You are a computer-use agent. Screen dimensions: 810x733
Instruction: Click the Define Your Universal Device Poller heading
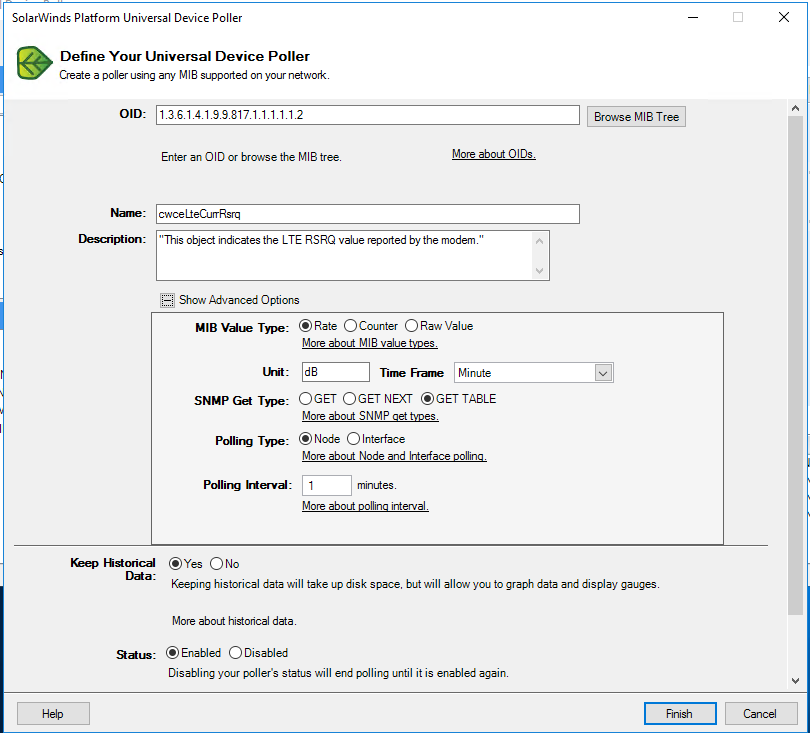coord(185,56)
